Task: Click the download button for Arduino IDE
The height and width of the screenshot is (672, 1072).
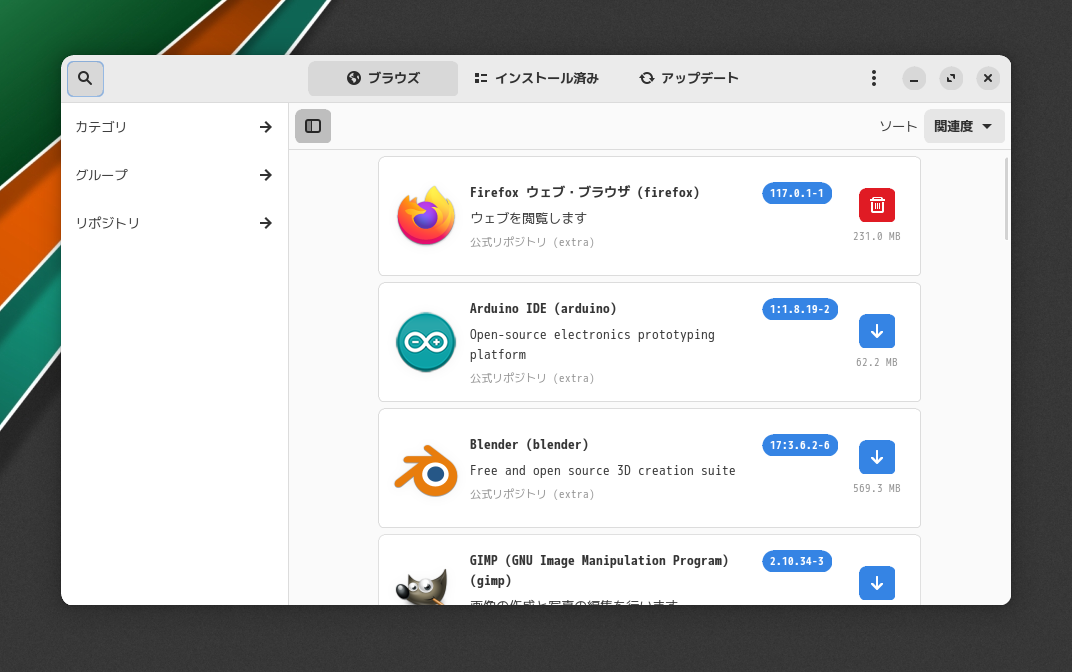Action: (x=877, y=331)
